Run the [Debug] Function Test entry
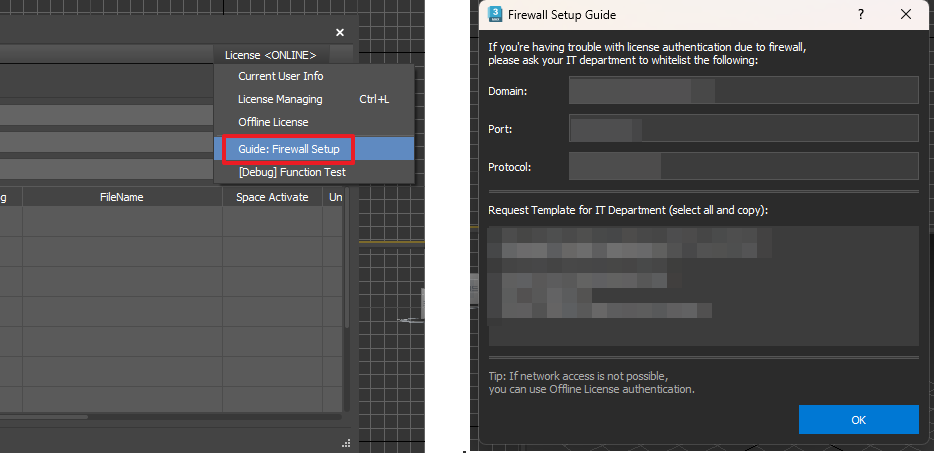The image size is (942, 453). pos(291,172)
